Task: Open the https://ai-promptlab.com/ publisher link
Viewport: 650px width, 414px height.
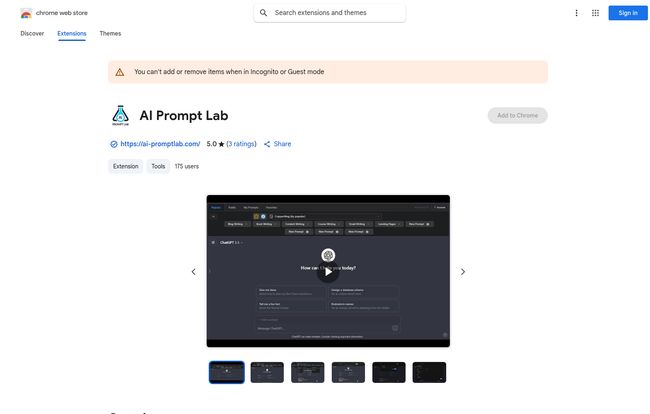Action: coord(160,144)
